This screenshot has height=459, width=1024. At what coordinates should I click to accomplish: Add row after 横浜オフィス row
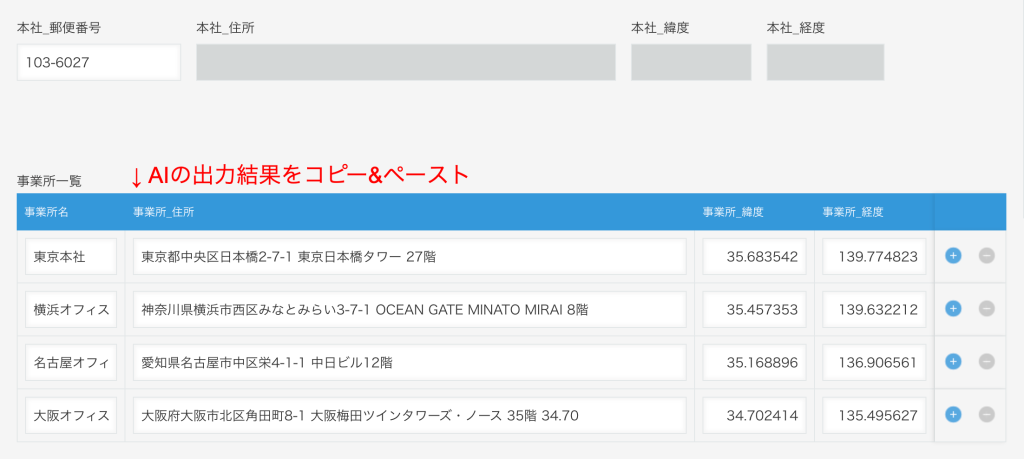pyautogui.click(x=953, y=309)
